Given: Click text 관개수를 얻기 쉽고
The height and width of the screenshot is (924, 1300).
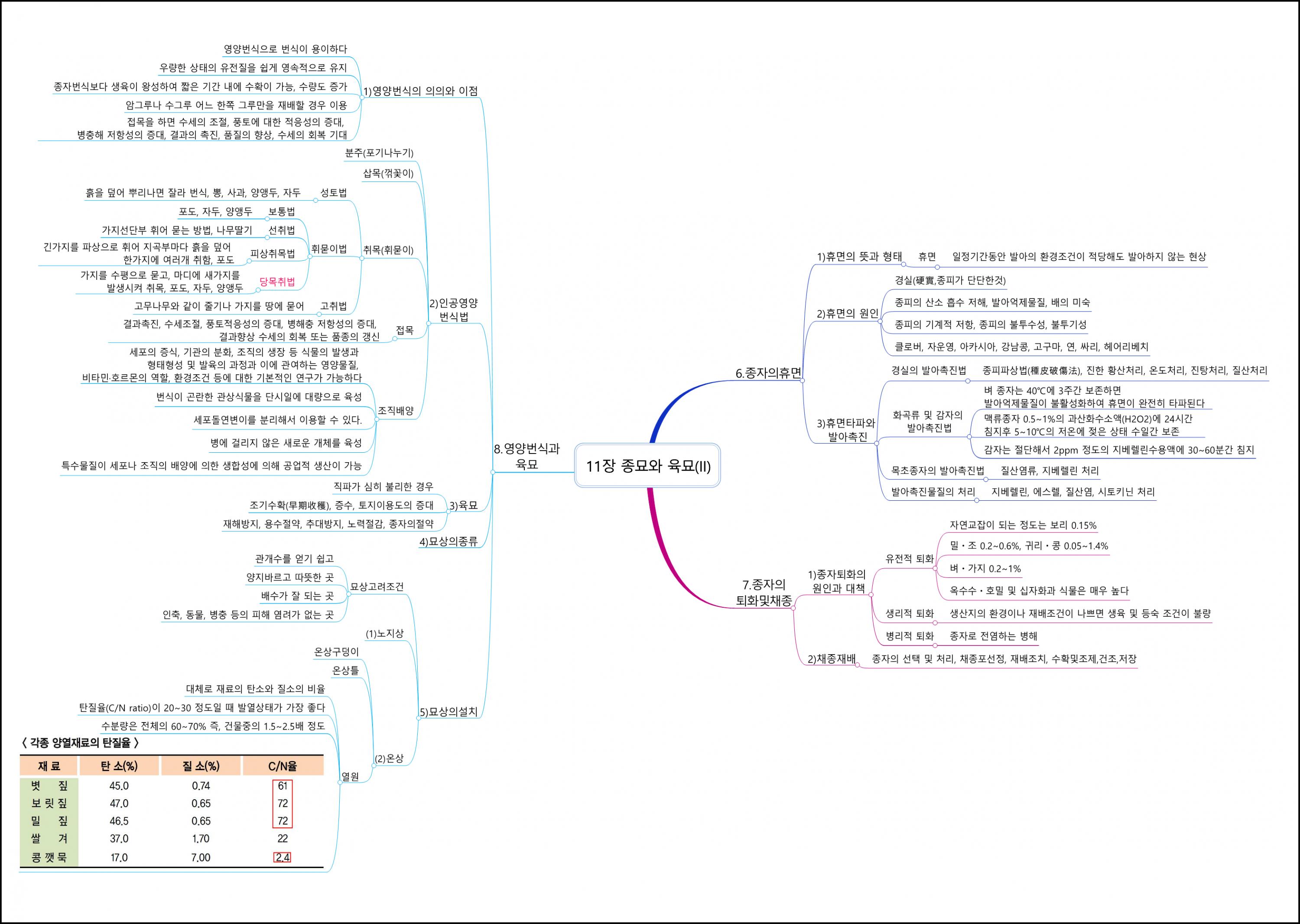Looking at the screenshot, I should [294, 559].
